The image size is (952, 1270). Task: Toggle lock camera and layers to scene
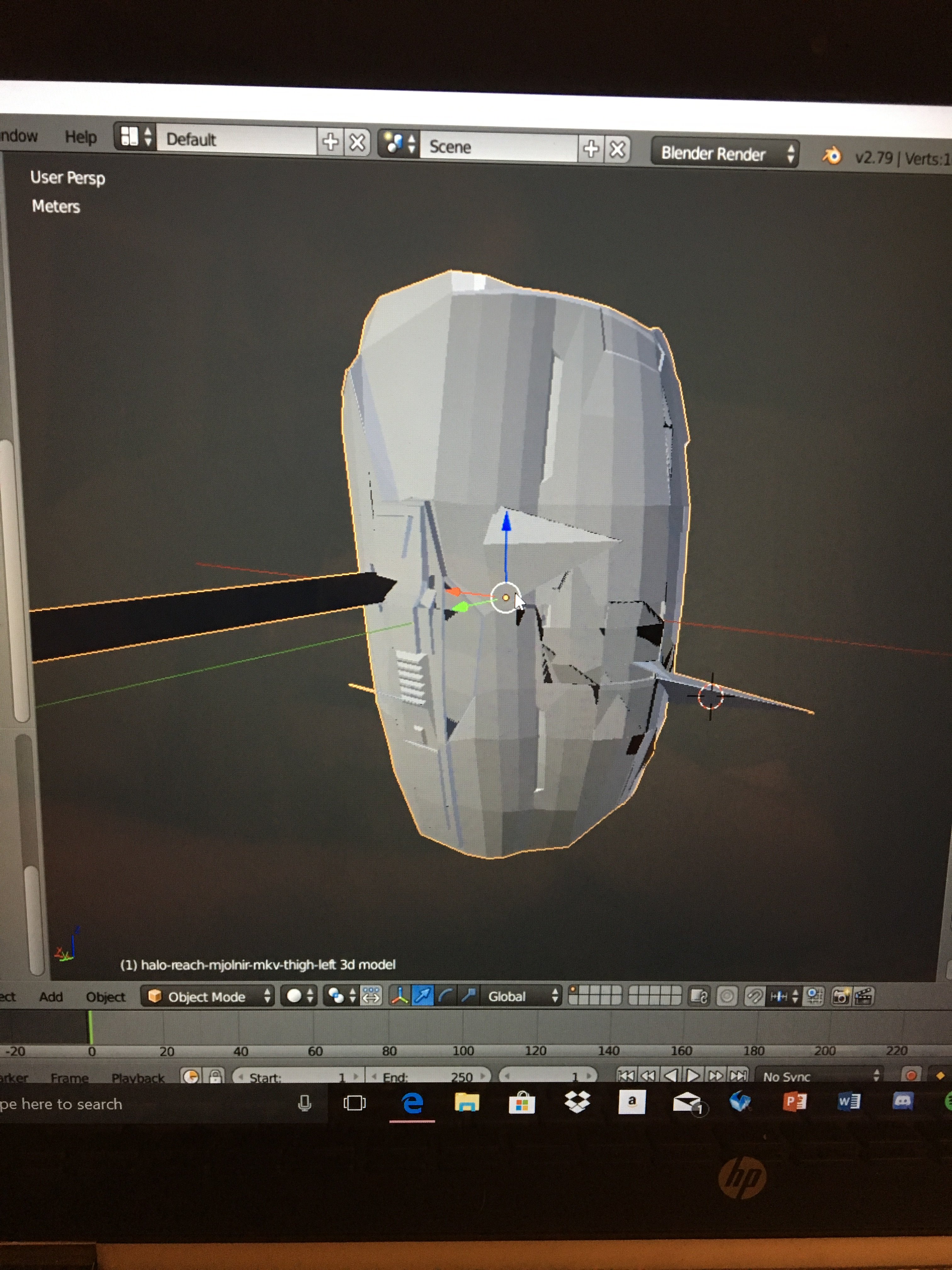click(699, 996)
